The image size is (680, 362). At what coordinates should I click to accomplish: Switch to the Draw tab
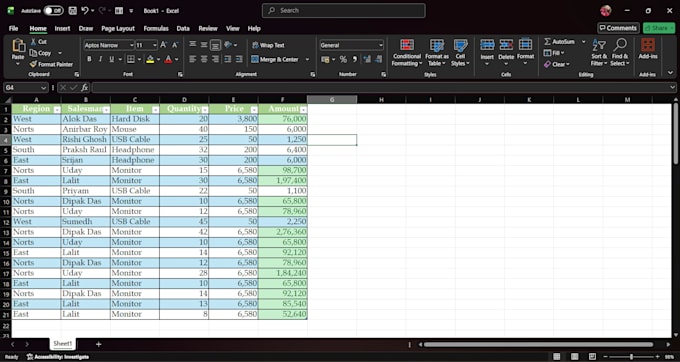(86, 28)
